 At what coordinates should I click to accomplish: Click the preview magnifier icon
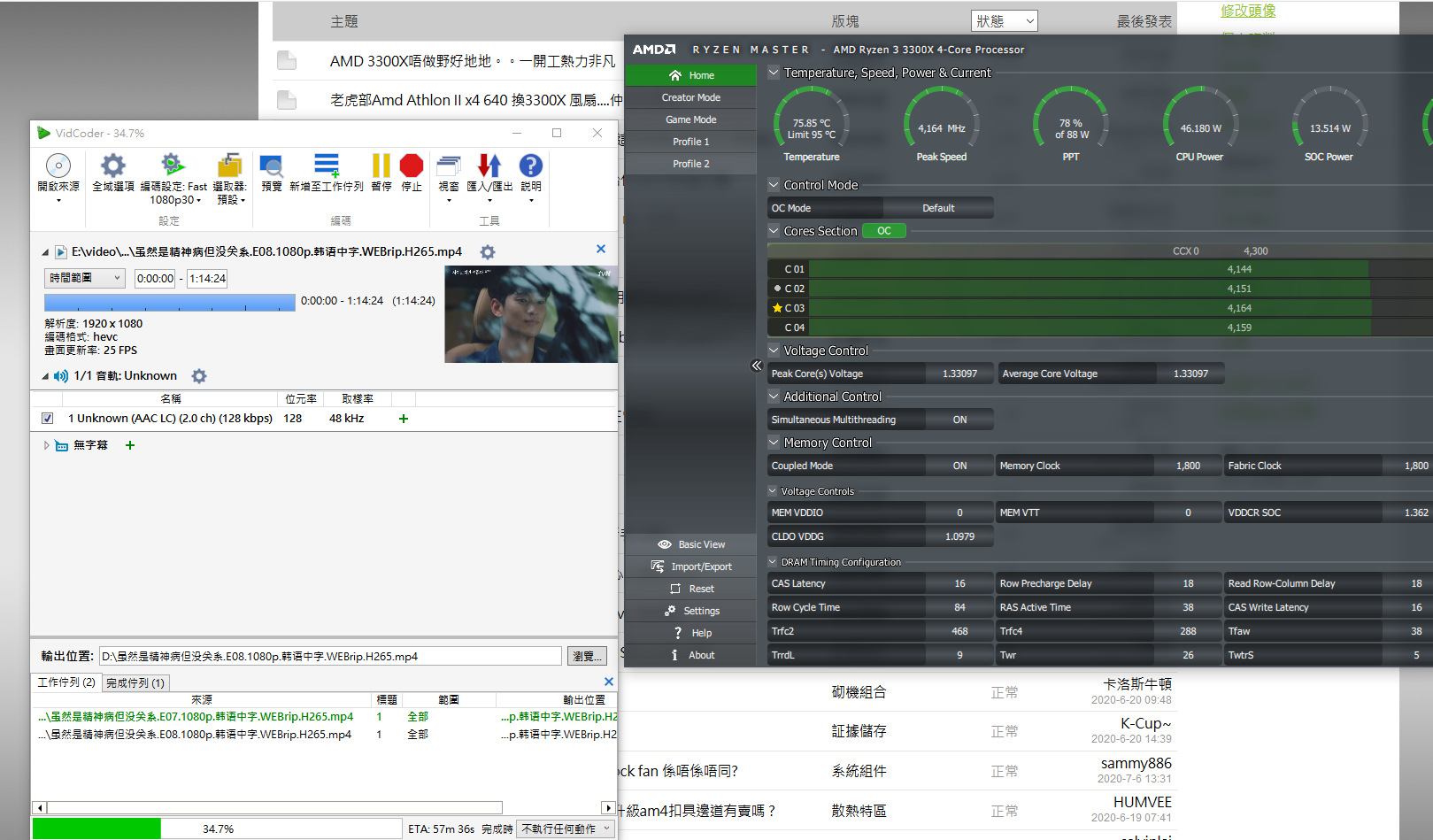(271, 166)
